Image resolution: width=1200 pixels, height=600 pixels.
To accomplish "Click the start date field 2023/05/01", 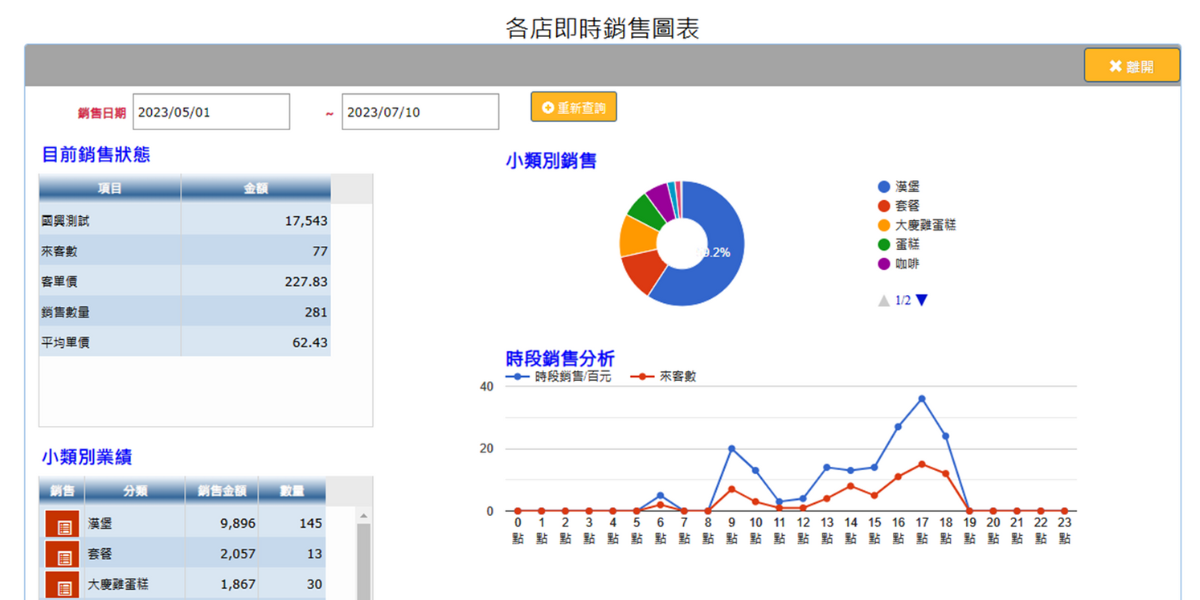I will 211,112.
